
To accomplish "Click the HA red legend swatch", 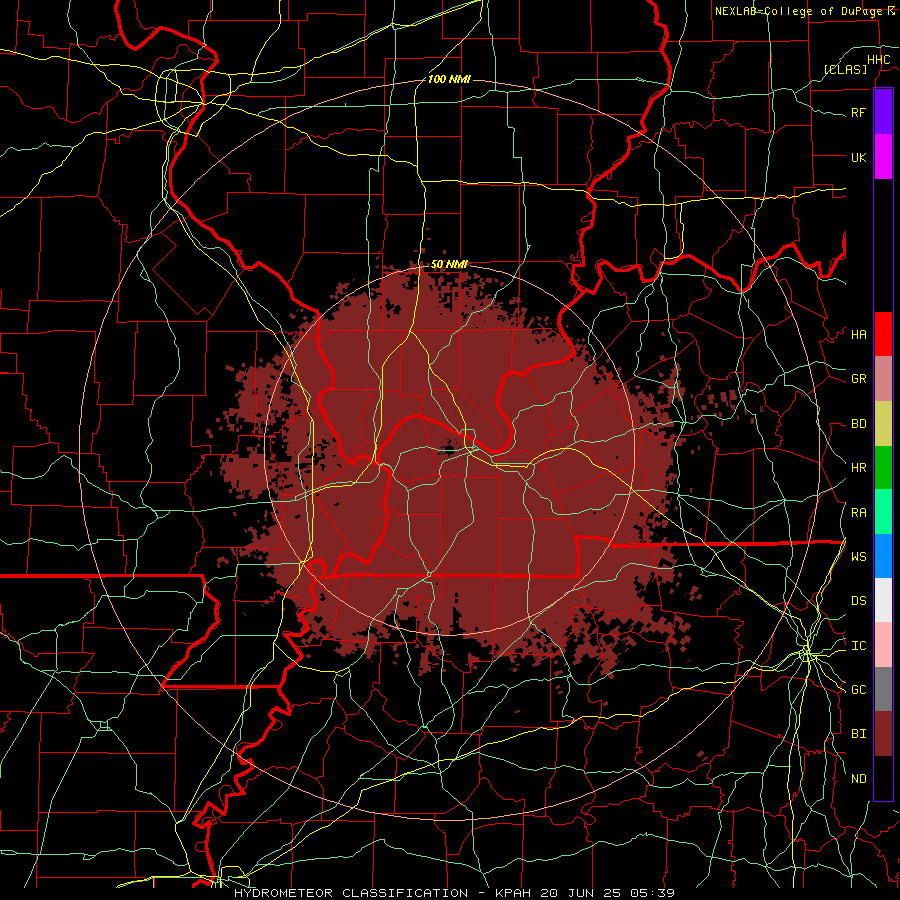I will coord(883,334).
